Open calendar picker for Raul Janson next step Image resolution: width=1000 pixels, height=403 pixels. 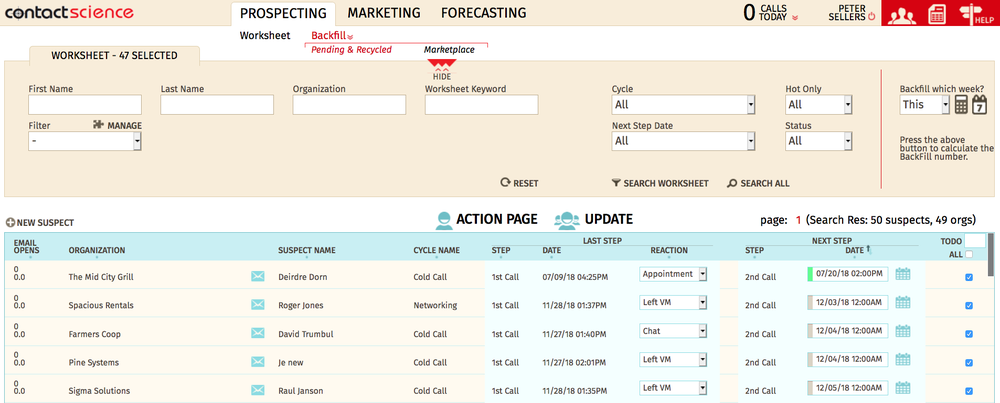coord(902,388)
